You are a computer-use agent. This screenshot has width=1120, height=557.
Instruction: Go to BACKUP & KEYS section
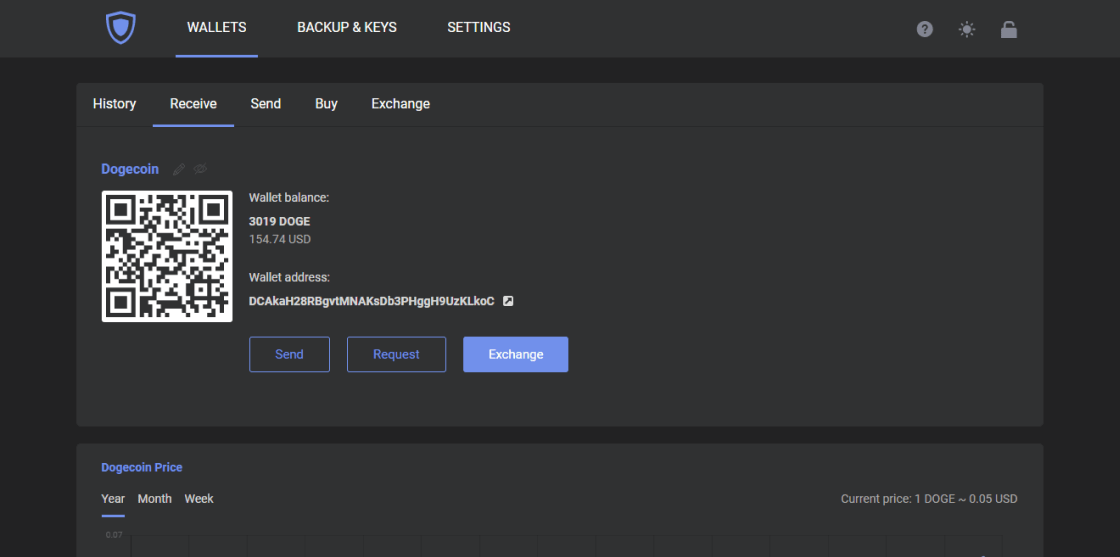point(347,28)
